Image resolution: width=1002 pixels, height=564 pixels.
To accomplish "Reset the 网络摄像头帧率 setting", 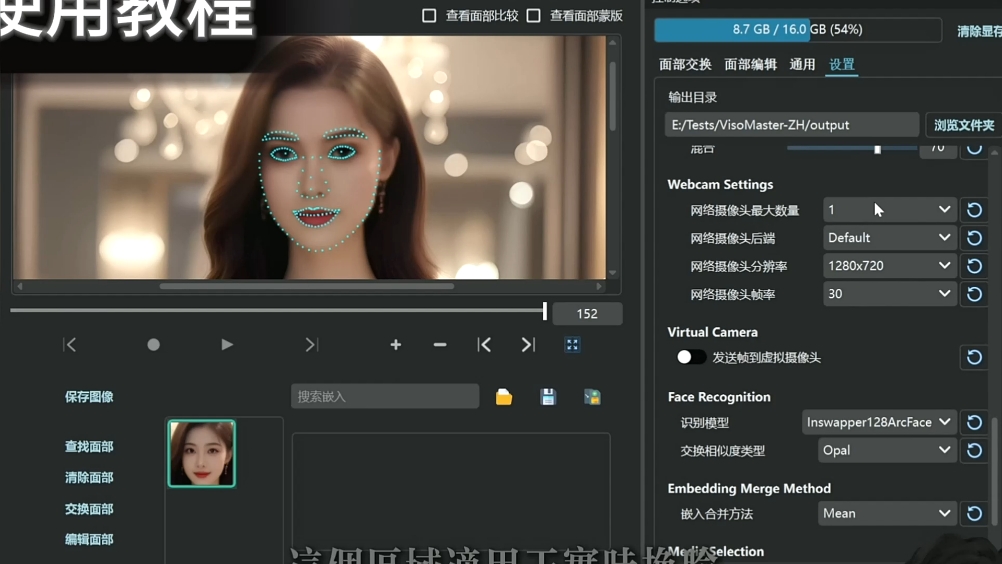I will 974,294.
